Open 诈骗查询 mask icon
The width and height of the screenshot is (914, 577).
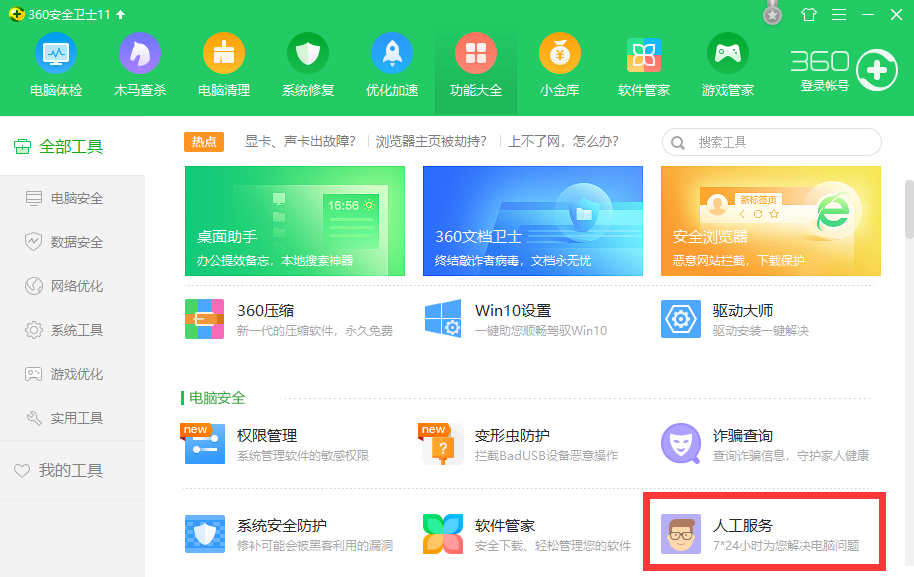(x=681, y=444)
